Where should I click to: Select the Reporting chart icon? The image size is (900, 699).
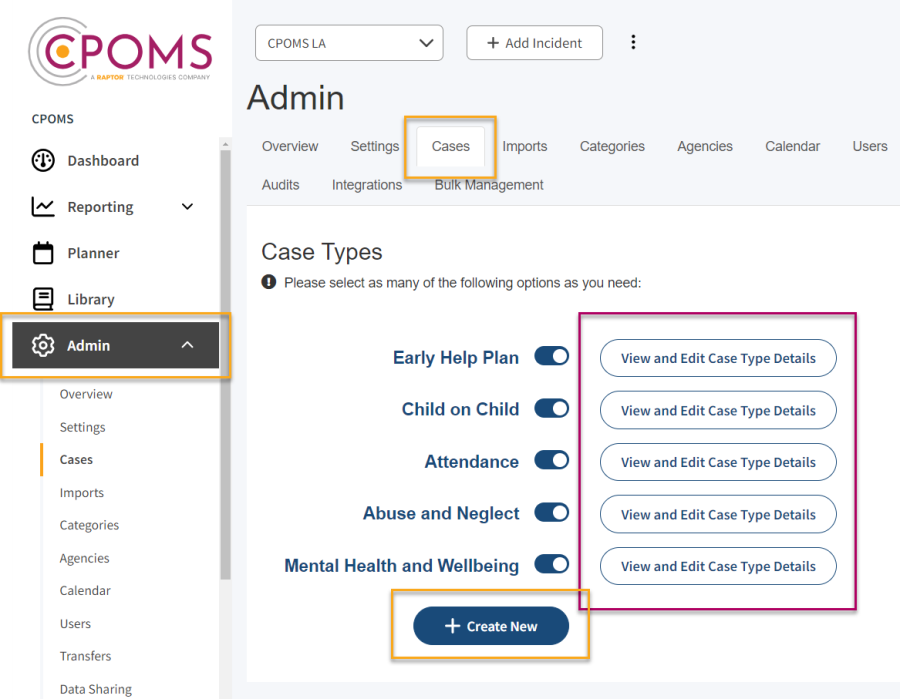(42, 206)
